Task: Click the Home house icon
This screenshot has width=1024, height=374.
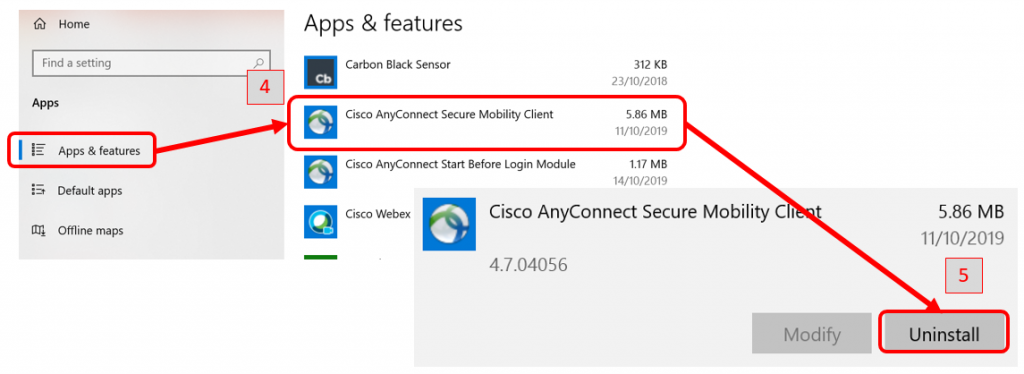Action: (40, 24)
